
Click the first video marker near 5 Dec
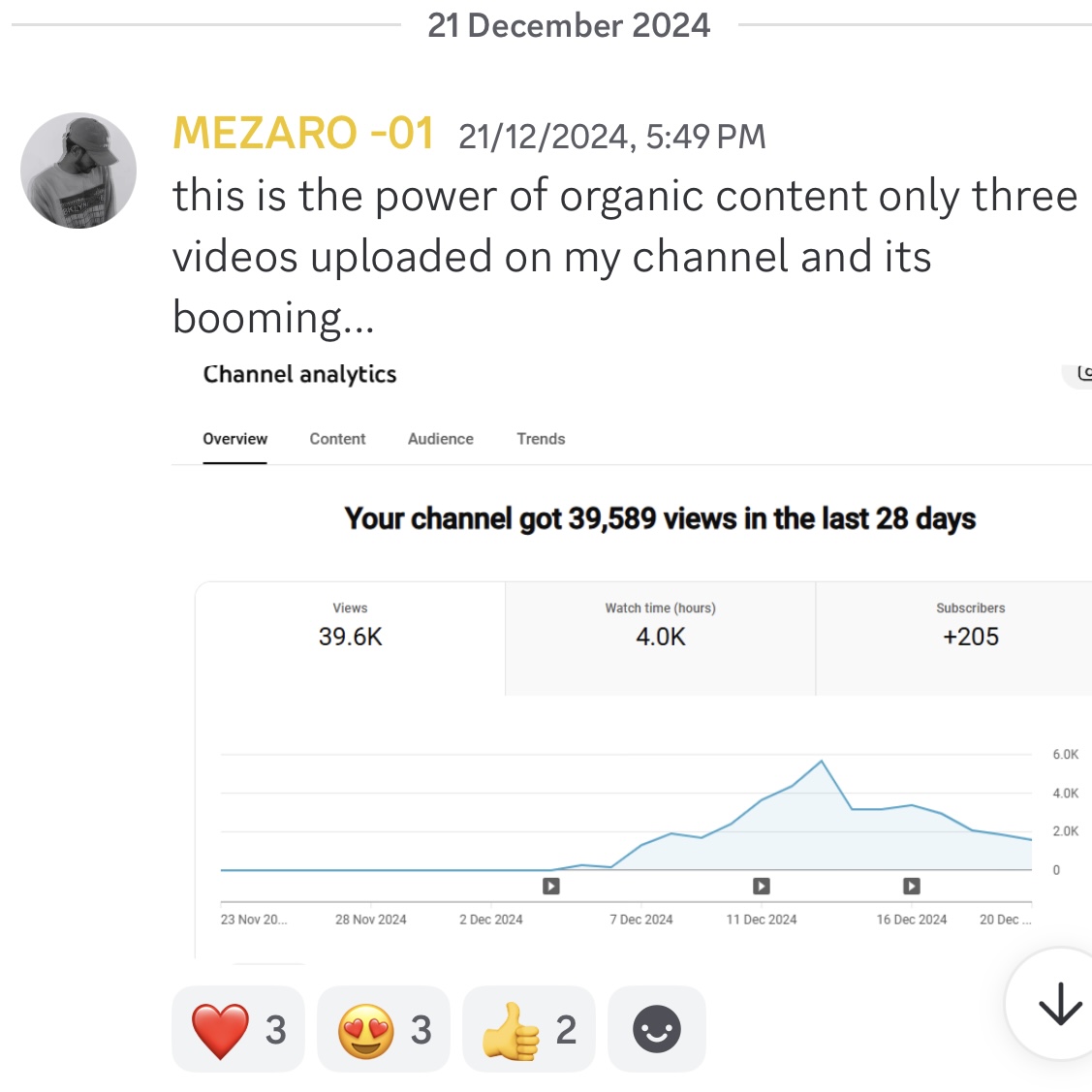[x=551, y=886]
